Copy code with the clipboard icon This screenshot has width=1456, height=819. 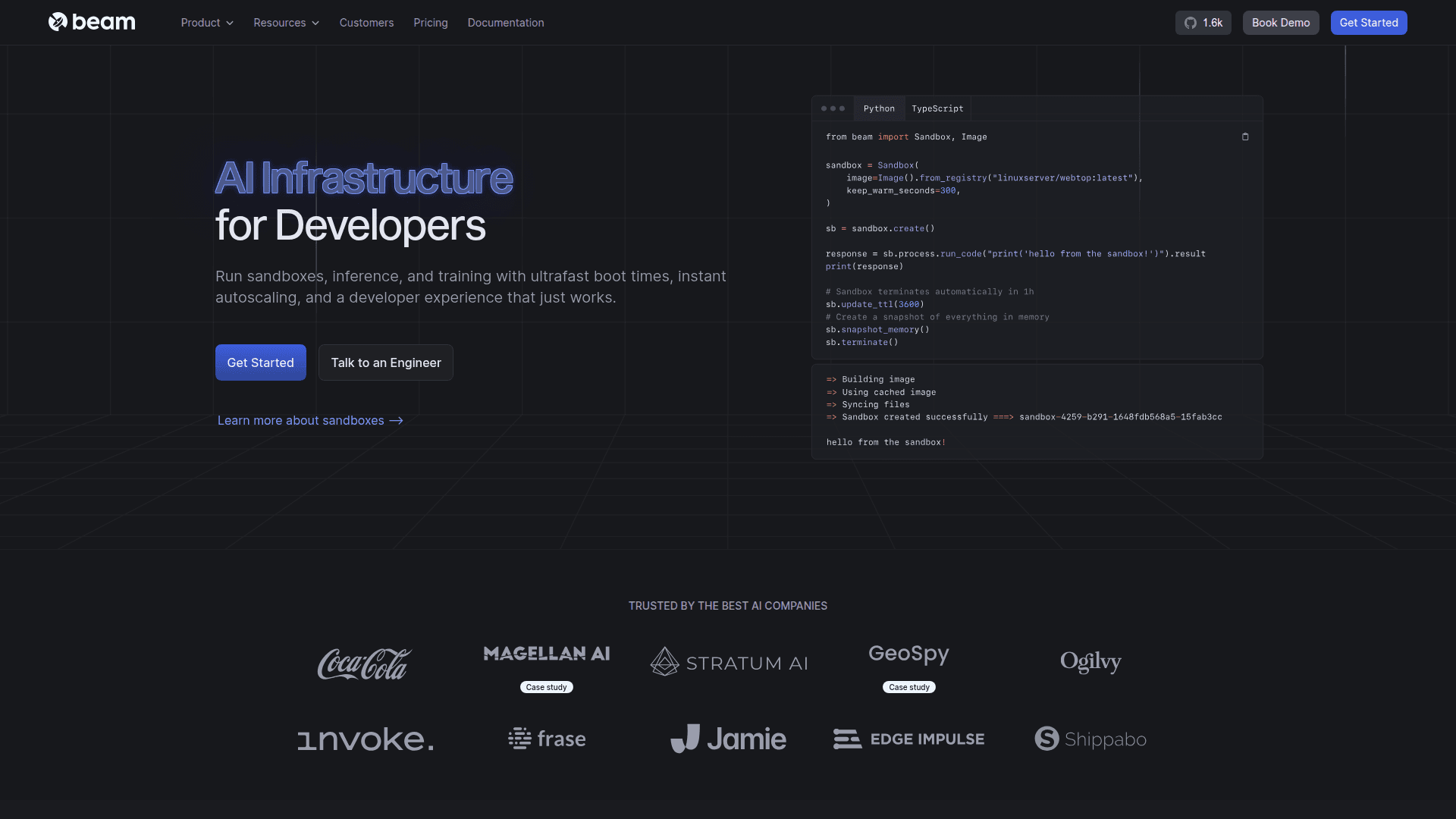pos(1245,137)
